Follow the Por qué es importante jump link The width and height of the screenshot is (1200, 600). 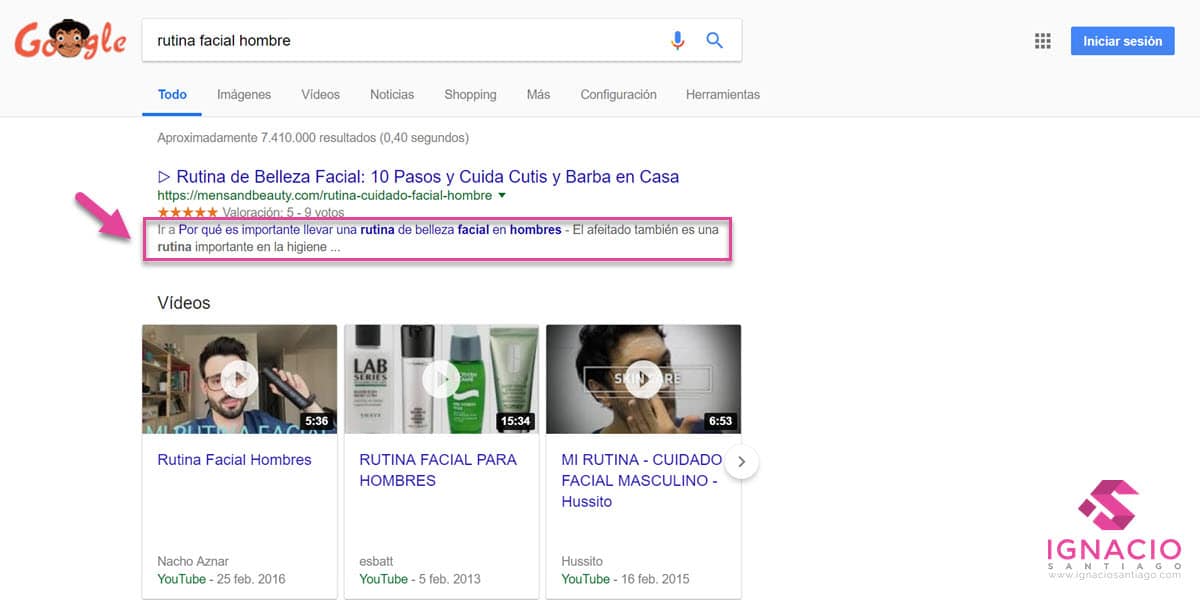point(369,229)
